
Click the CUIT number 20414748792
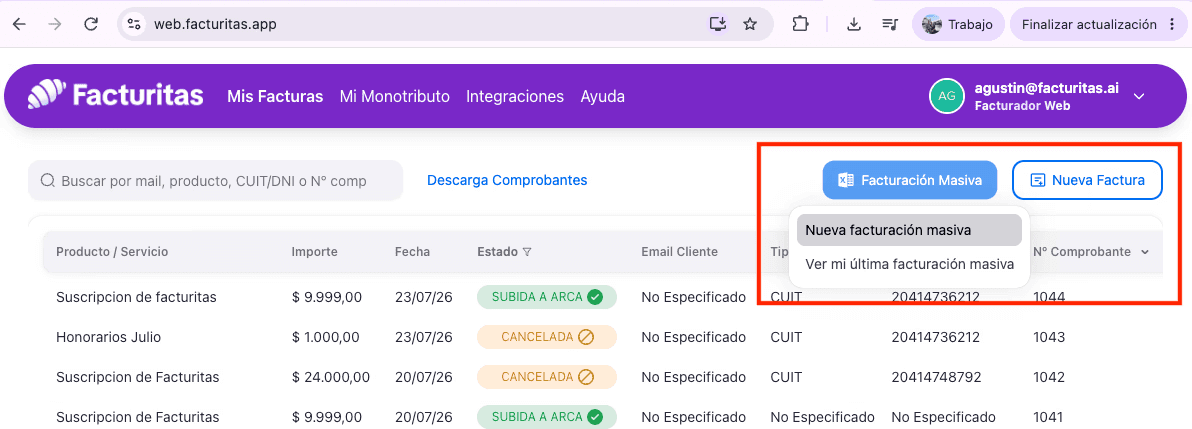click(x=936, y=377)
